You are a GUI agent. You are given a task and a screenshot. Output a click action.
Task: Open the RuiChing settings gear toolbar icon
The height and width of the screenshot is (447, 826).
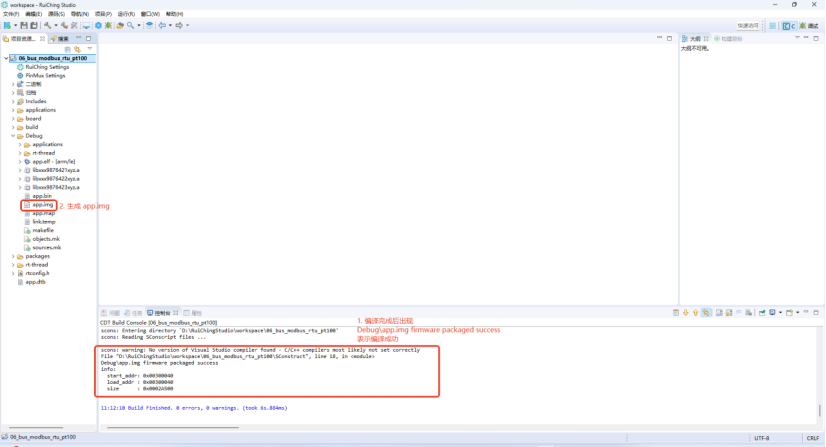point(98,25)
